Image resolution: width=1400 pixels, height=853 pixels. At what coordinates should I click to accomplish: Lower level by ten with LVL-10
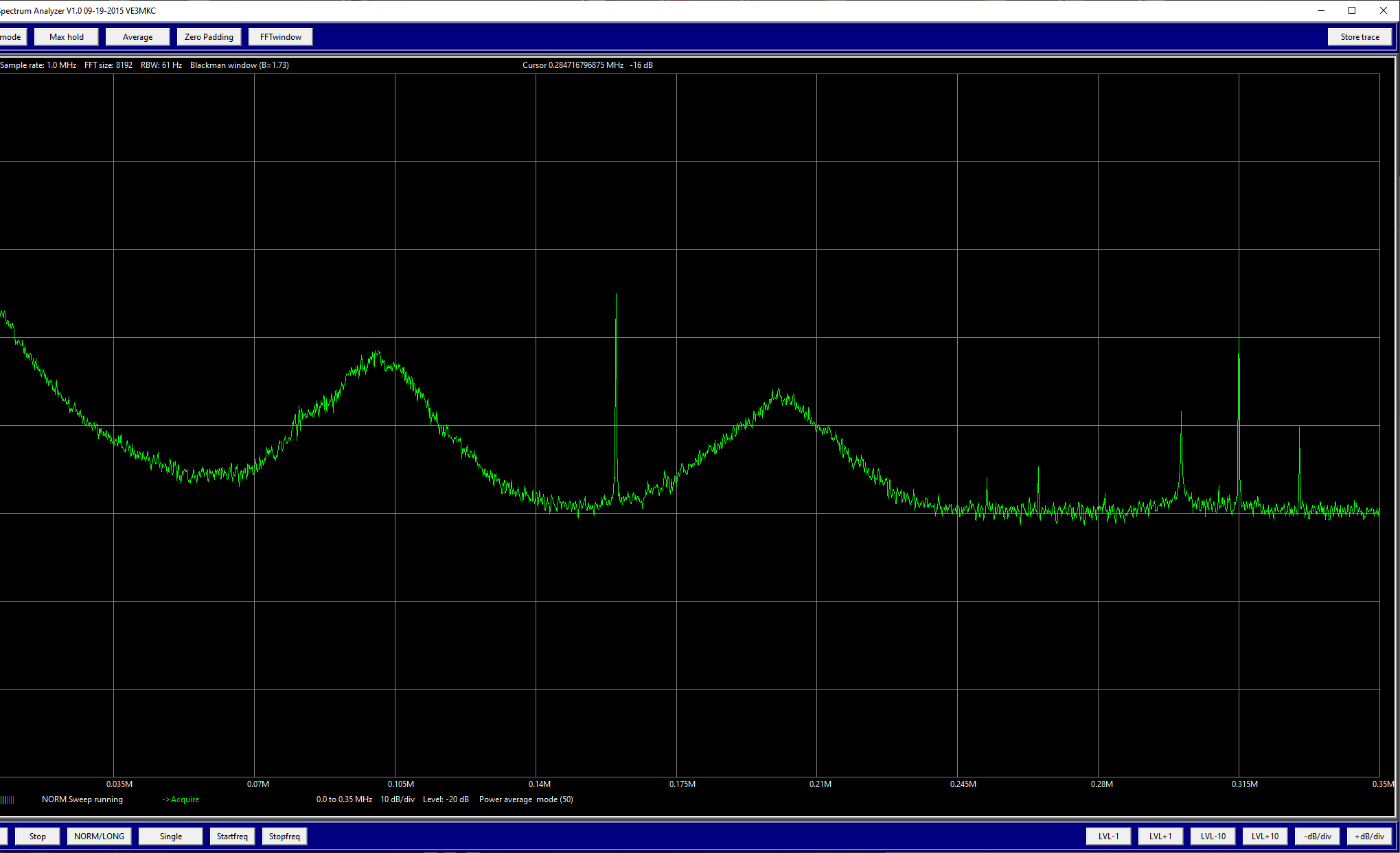[x=1213, y=836]
